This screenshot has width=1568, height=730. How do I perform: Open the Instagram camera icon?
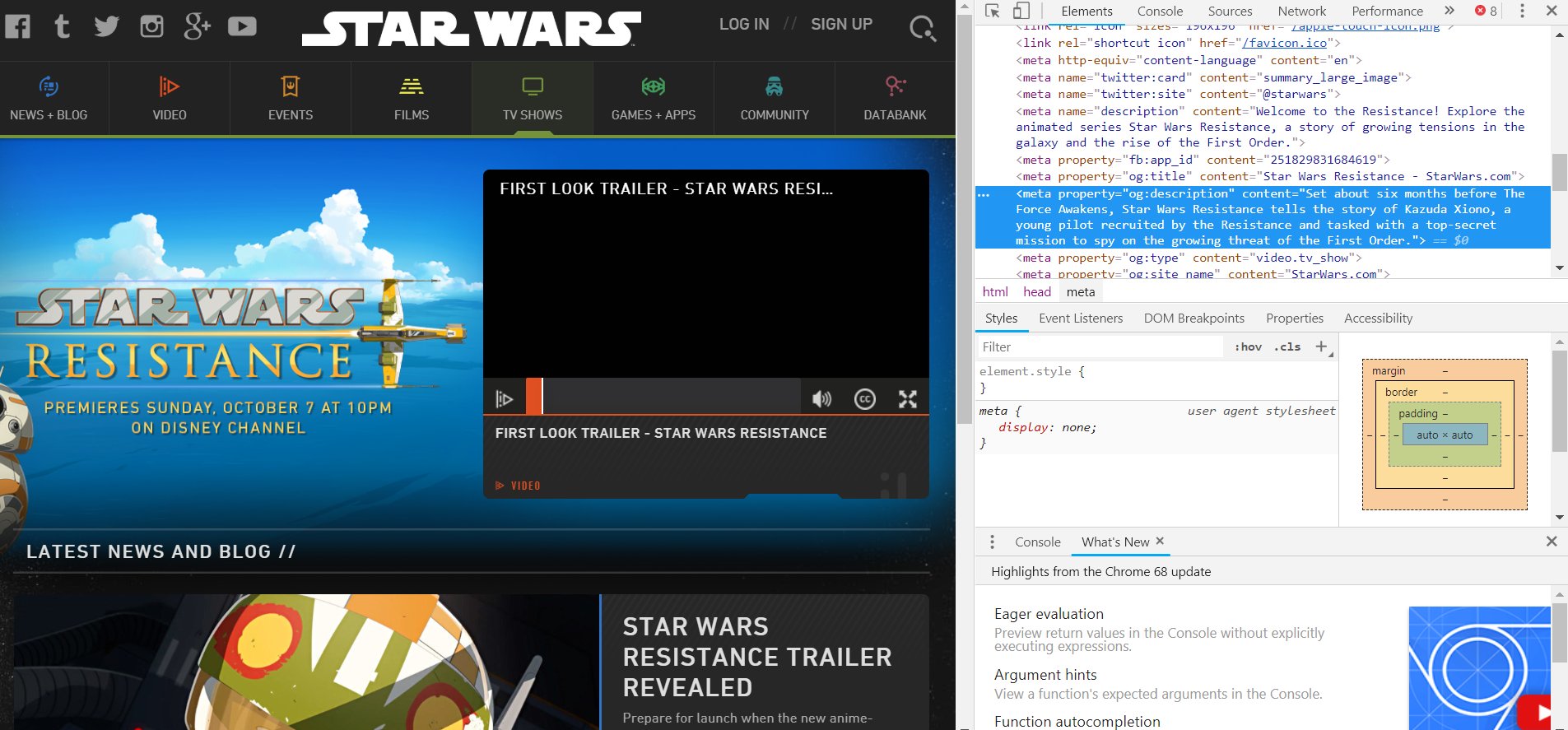152,26
